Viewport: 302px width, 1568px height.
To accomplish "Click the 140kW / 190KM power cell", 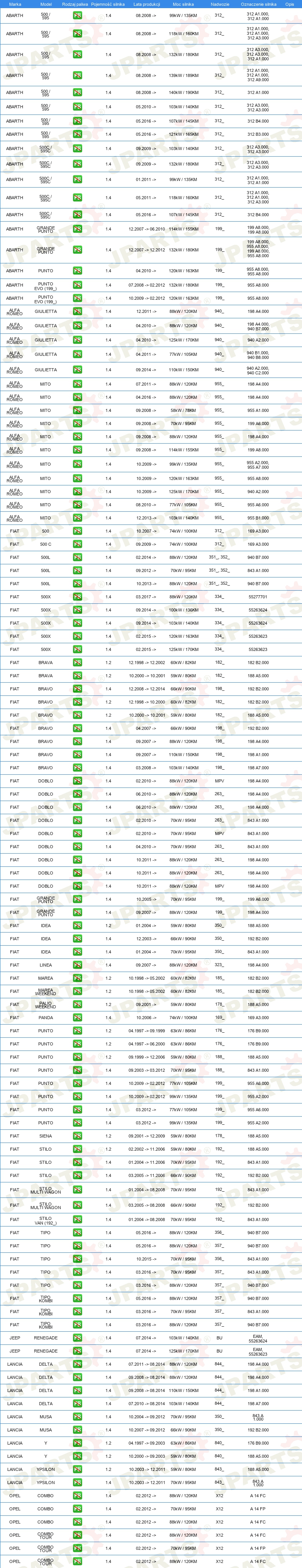I will coord(183,92).
